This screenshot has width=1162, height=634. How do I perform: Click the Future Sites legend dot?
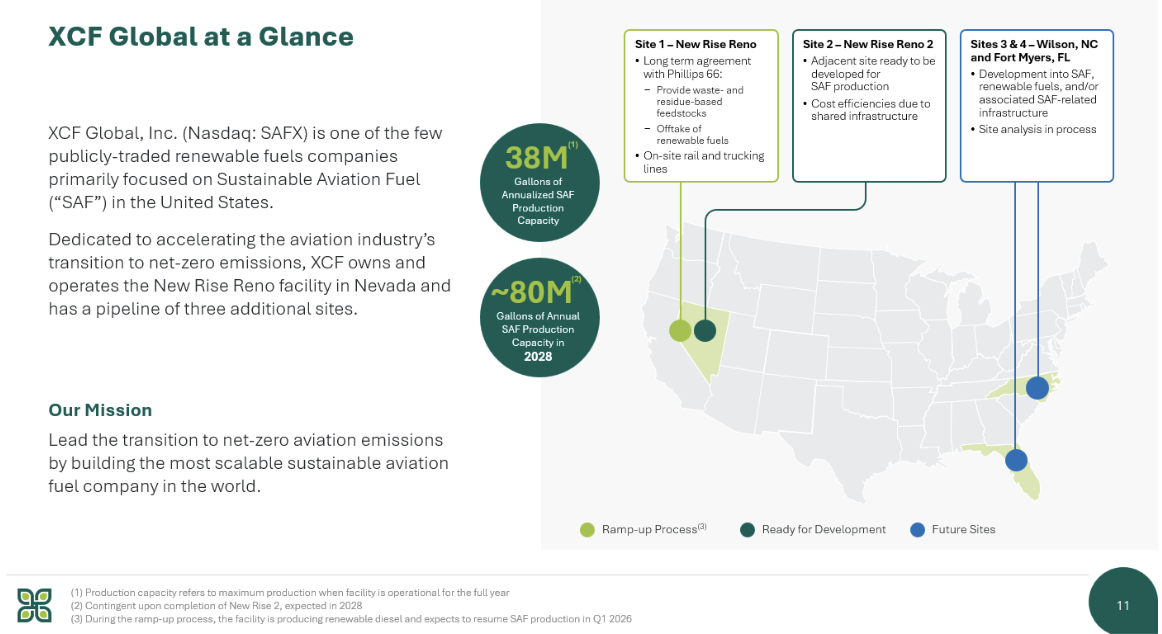[917, 529]
